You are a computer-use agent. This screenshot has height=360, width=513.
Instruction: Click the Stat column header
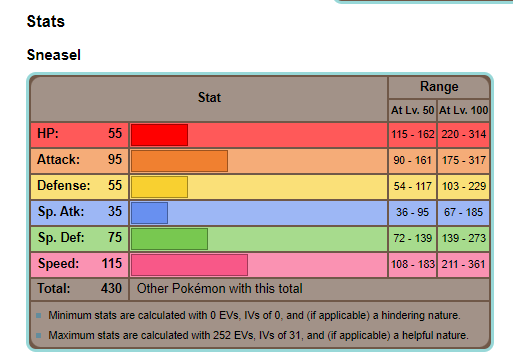[x=209, y=98]
